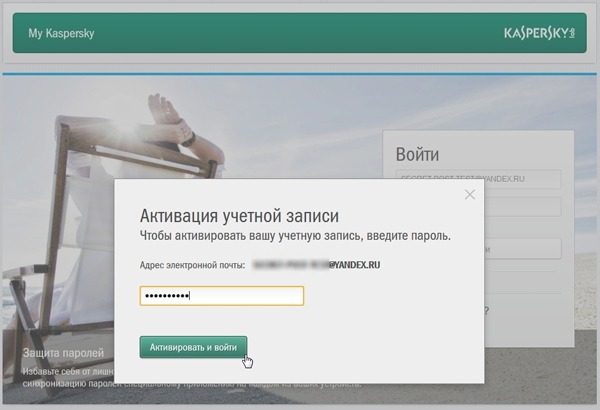600x410 pixels.
Task: Click the activation instruction text about password
Action: 295,236
